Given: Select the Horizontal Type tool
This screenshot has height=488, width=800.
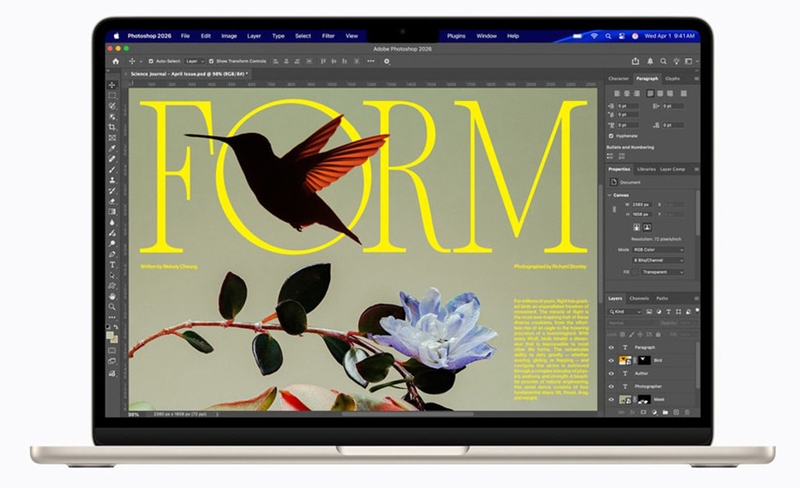Looking at the screenshot, I should click(x=112, y=264).
